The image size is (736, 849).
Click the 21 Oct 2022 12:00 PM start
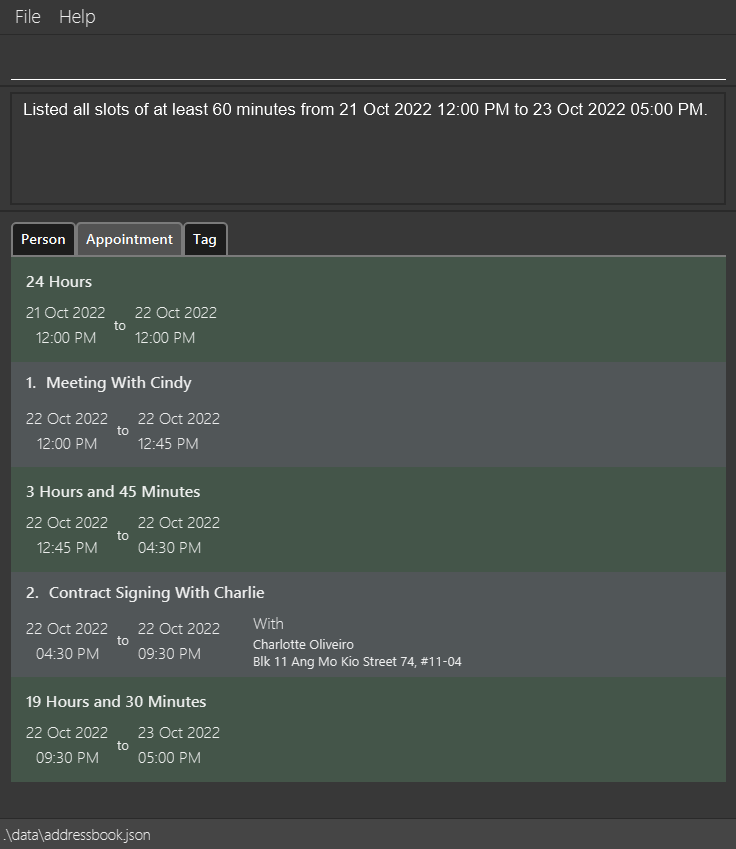click(x=66, y=325)
